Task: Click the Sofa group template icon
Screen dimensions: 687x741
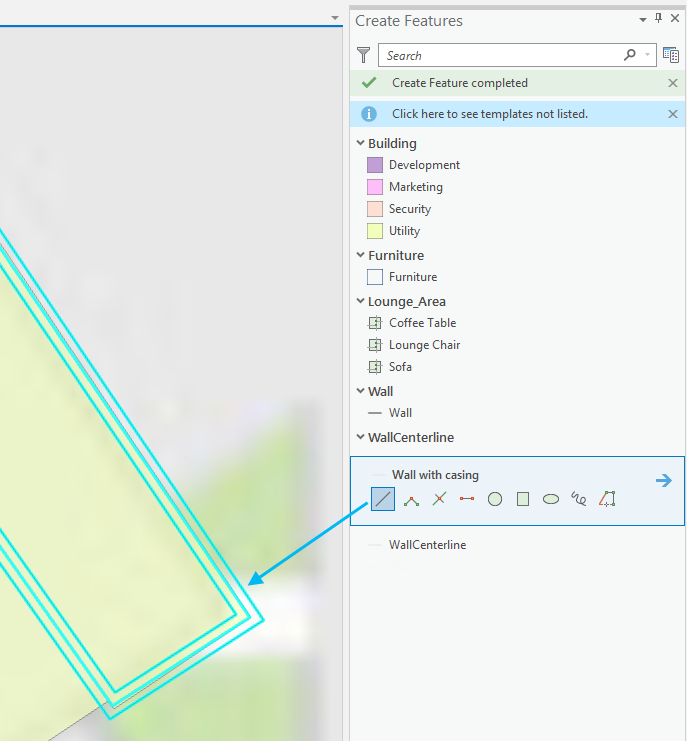Action: tap(375, 367)
